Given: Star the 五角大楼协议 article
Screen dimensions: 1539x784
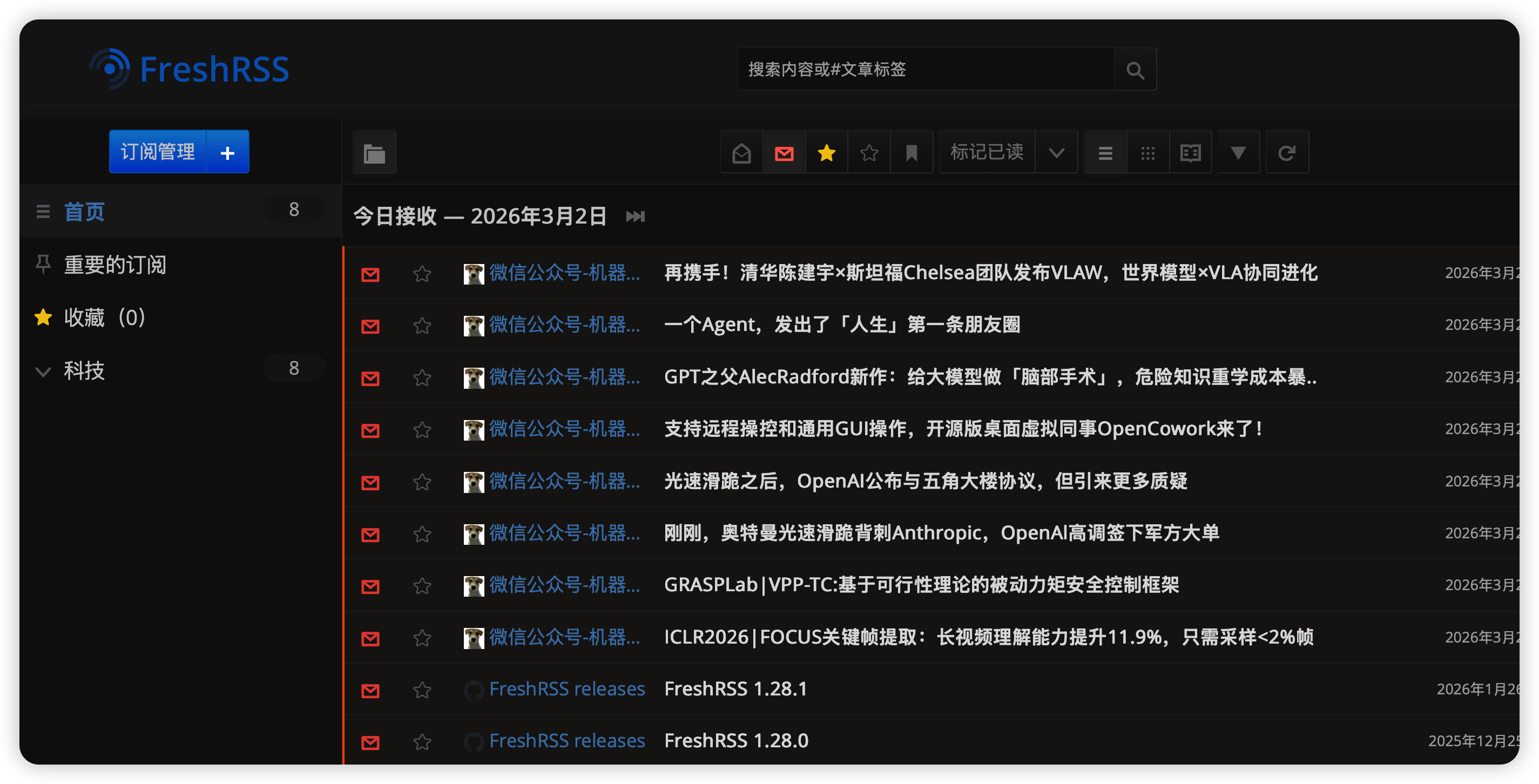Looking at the screenshot, I should 422,482.
